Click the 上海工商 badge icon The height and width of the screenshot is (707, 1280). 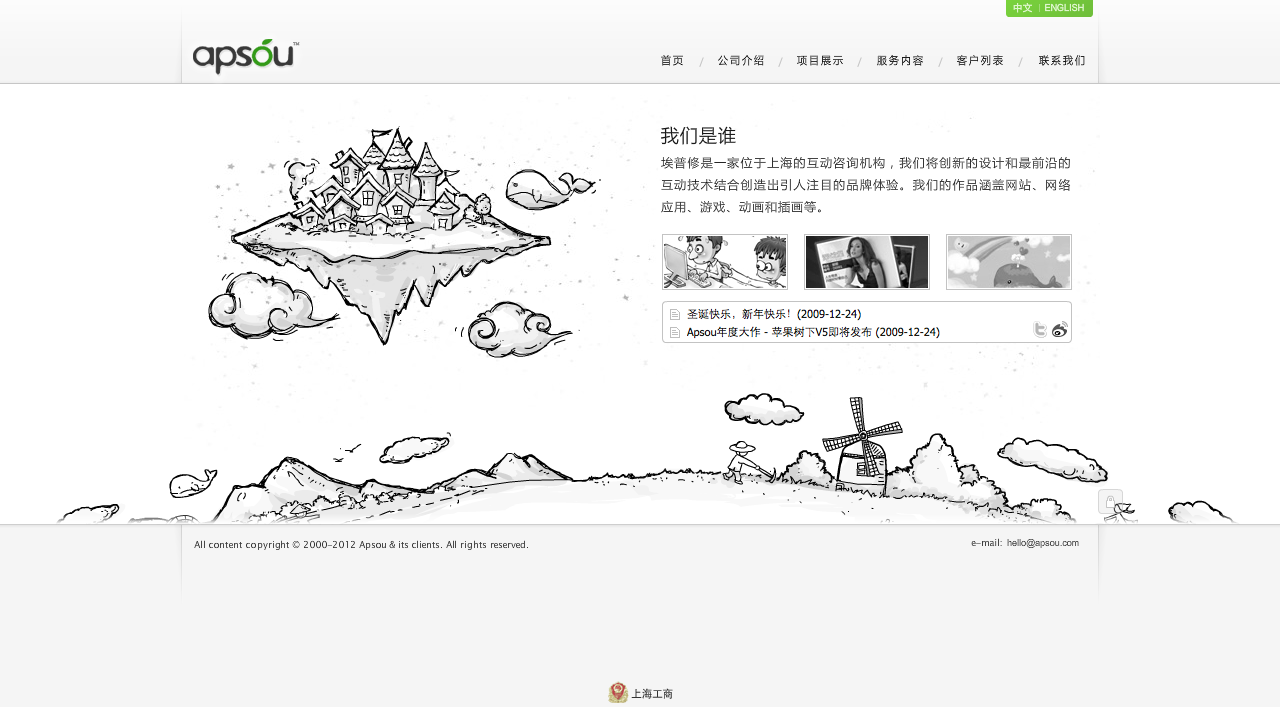[618, 693]
